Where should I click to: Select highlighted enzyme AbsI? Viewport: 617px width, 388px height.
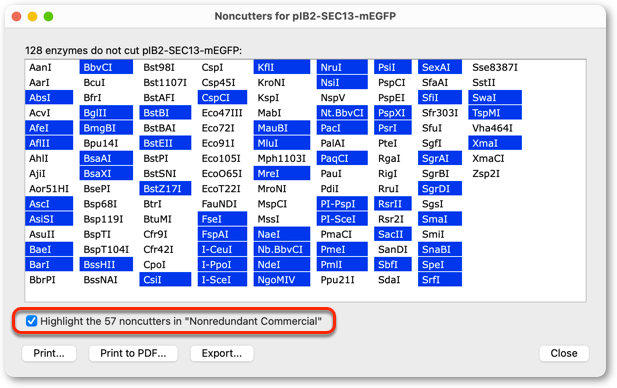click(49, 98)
